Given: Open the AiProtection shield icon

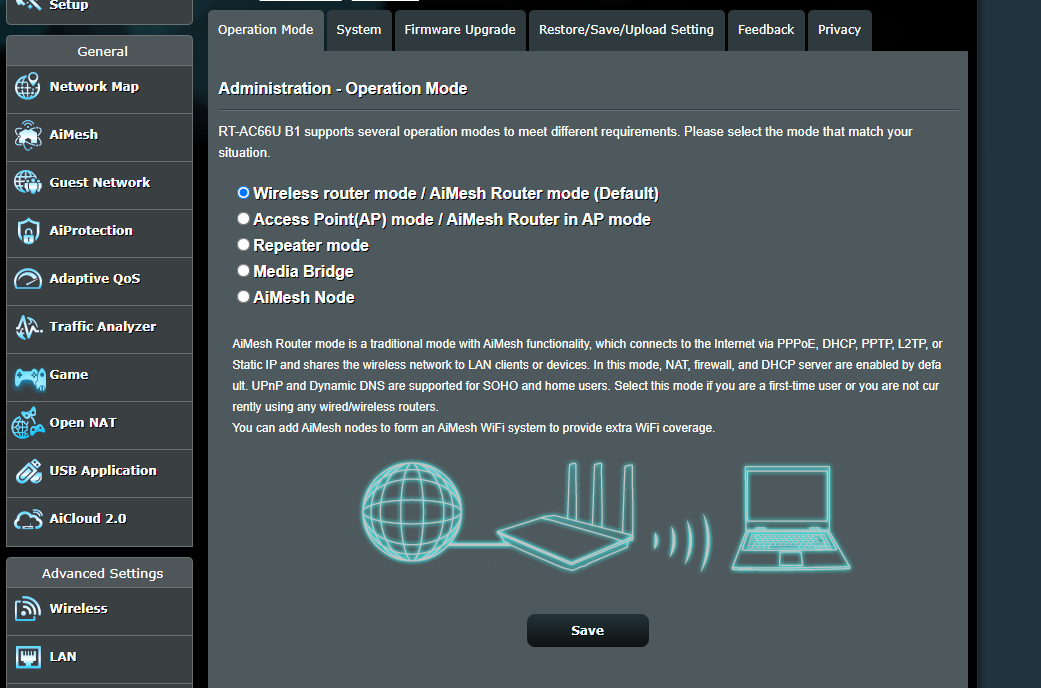Looking at the screenshot, I should (x=28, y=231).
